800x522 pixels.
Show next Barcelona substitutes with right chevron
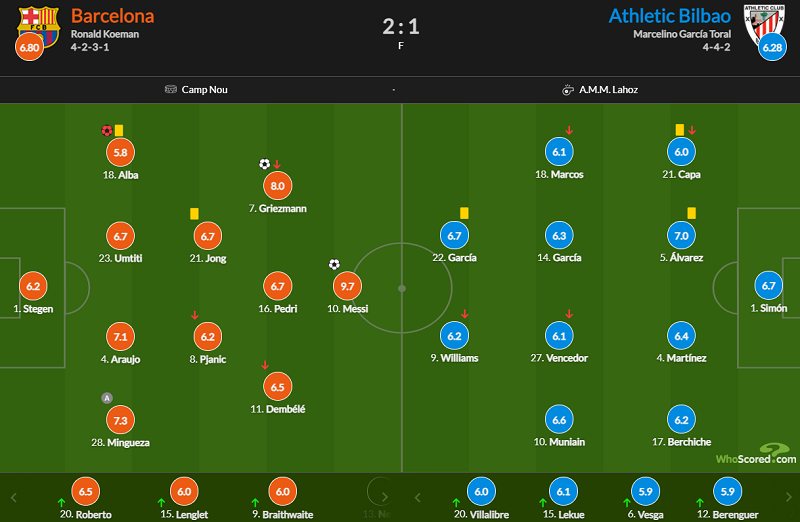tap(385, 497)
